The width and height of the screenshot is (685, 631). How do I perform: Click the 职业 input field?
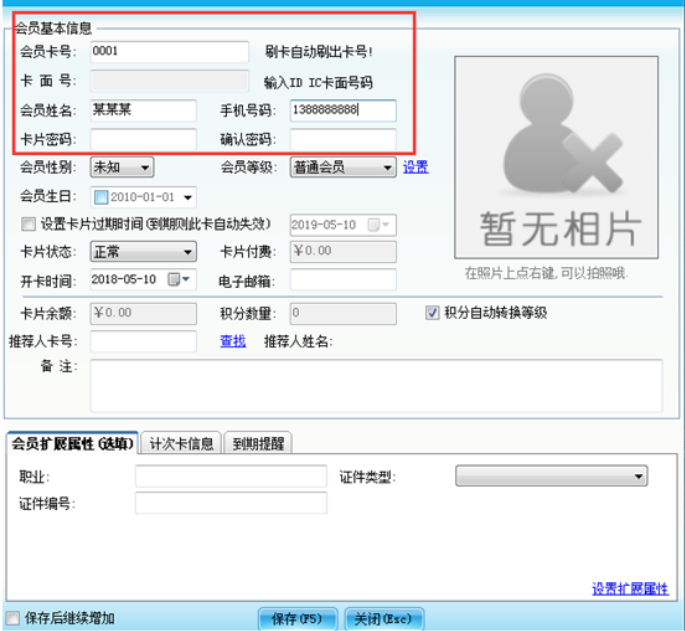[231, 476]
